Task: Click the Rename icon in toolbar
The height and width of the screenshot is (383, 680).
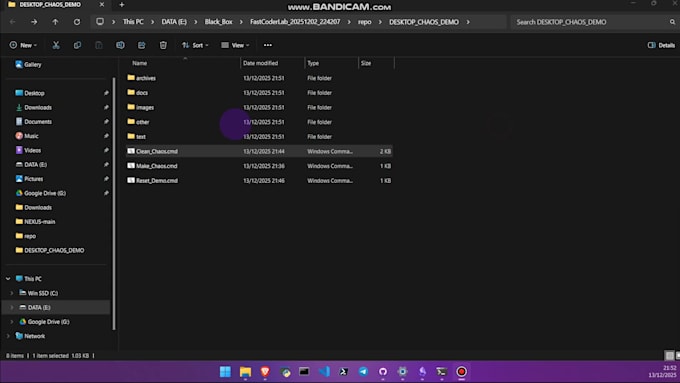Action: [120, 45]
